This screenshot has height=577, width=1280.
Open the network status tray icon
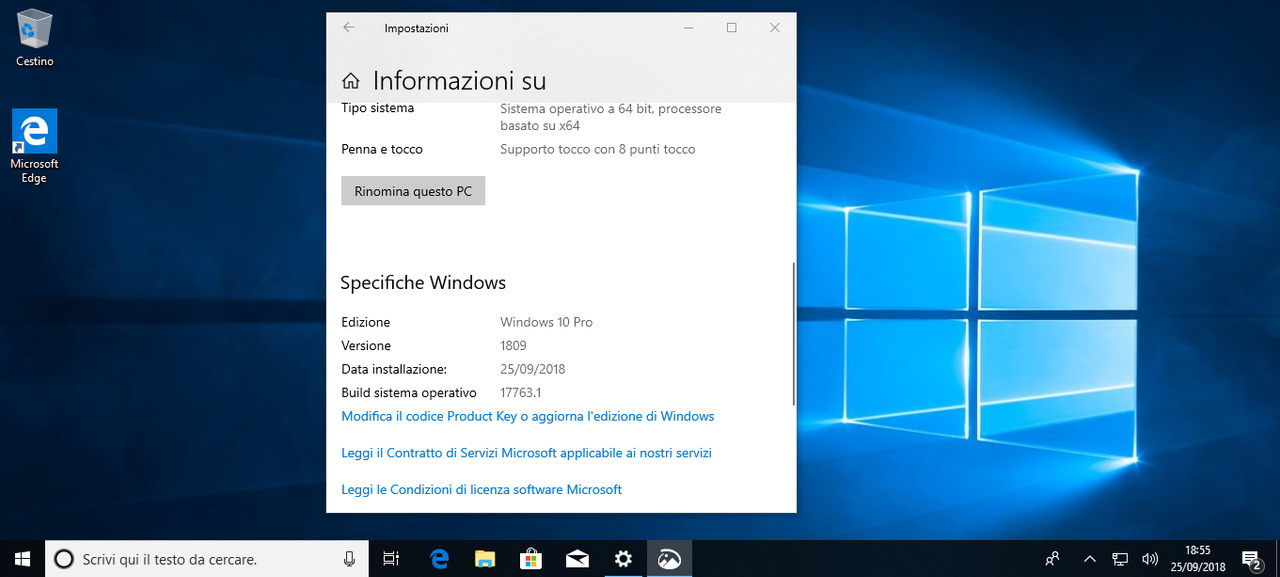(1121, 560)
